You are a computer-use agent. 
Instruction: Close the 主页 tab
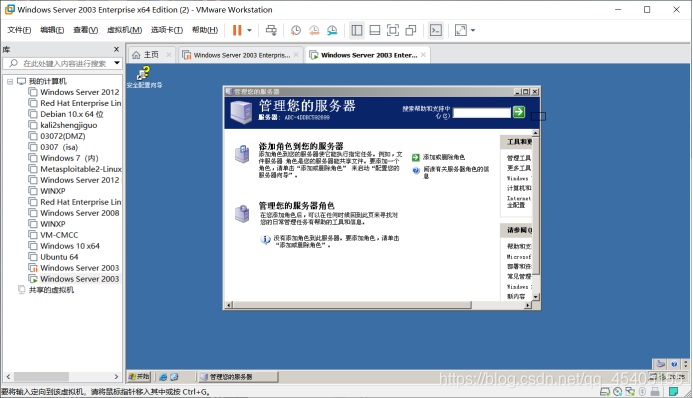click(168, 55)
